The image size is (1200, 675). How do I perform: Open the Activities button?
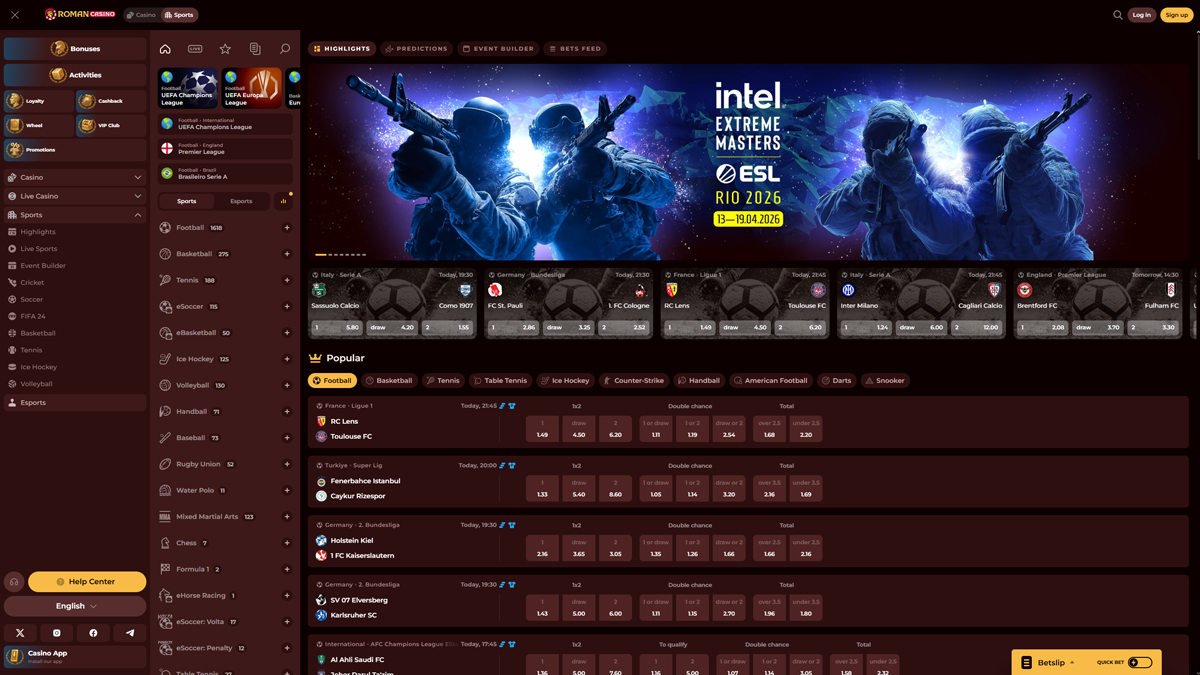(x=75, y=75)
